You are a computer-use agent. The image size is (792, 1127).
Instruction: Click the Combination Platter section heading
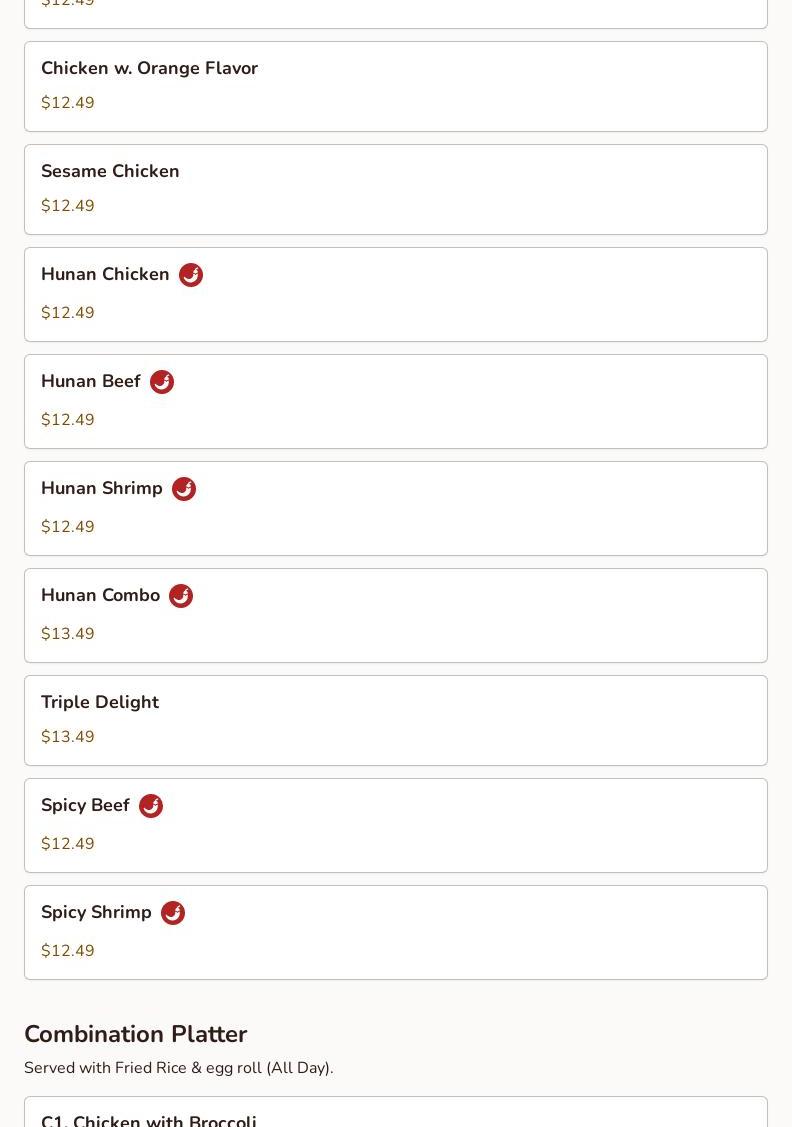[135, 1034]
